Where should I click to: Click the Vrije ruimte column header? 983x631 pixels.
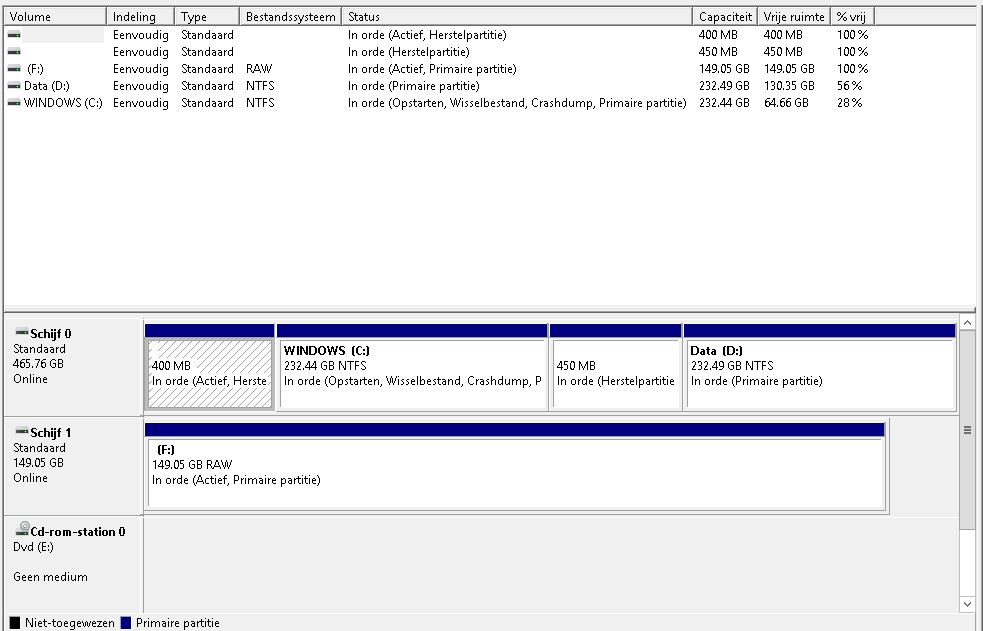pyautogui.click(x=794, y=16)
